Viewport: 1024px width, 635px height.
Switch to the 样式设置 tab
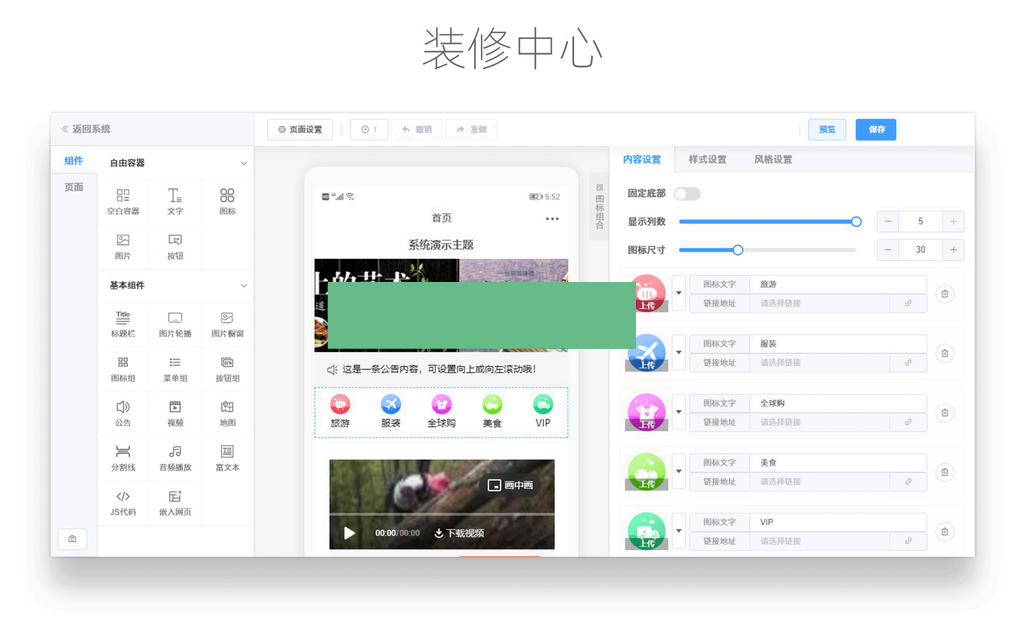pos(707,159)
